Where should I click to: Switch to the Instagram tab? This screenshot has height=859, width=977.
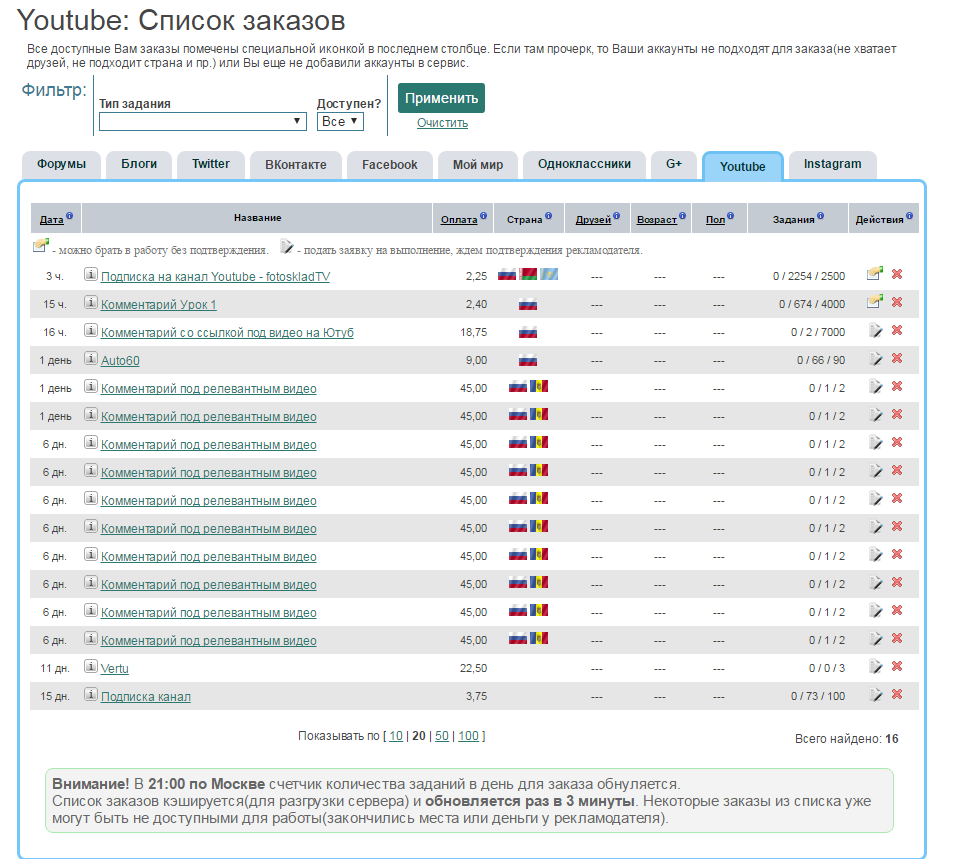(832, 164)
